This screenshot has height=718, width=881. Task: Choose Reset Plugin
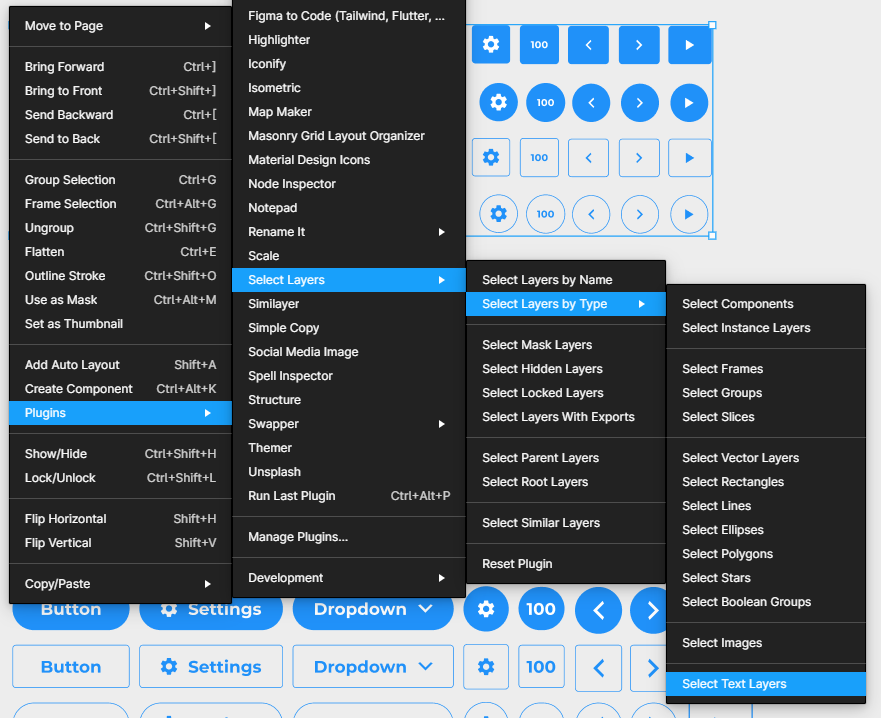pyautogui.click(x=566, y=564)
